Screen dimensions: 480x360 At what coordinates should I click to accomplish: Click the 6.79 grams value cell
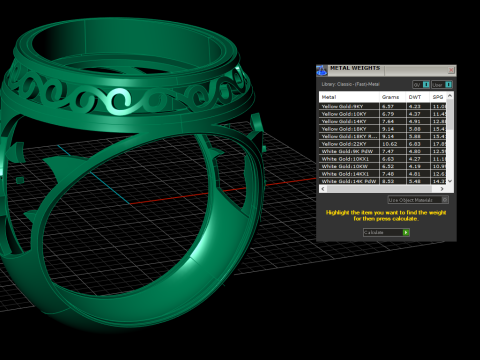point(392,114)
